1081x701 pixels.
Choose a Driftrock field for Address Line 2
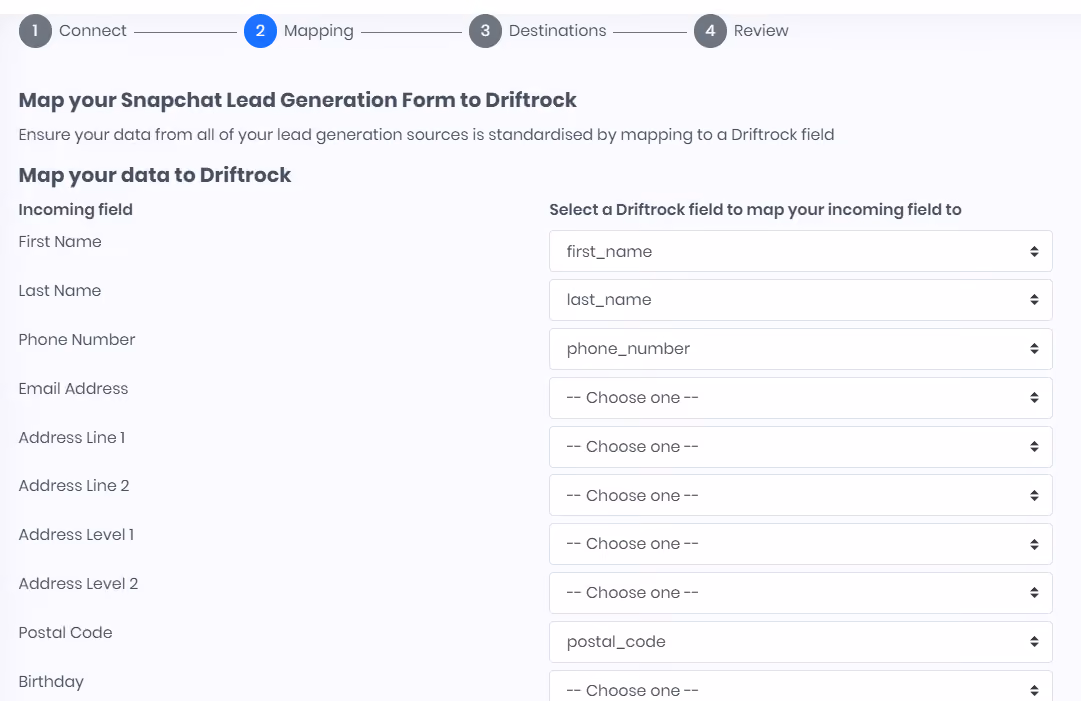800,495
